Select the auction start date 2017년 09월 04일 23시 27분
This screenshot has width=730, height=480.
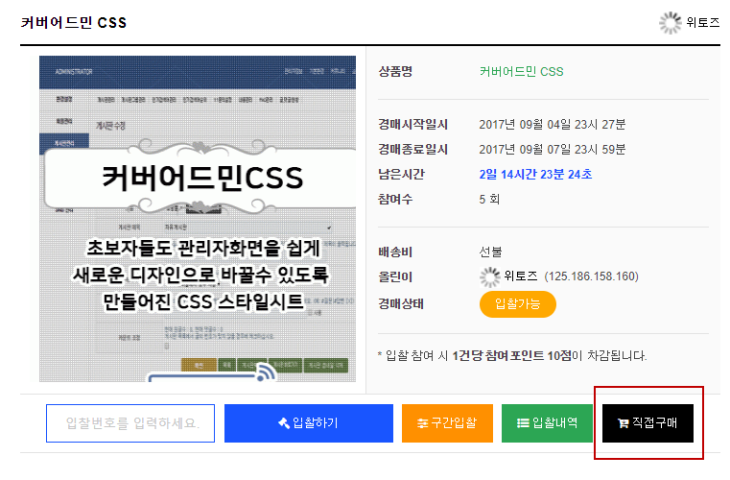pos(553,125)
